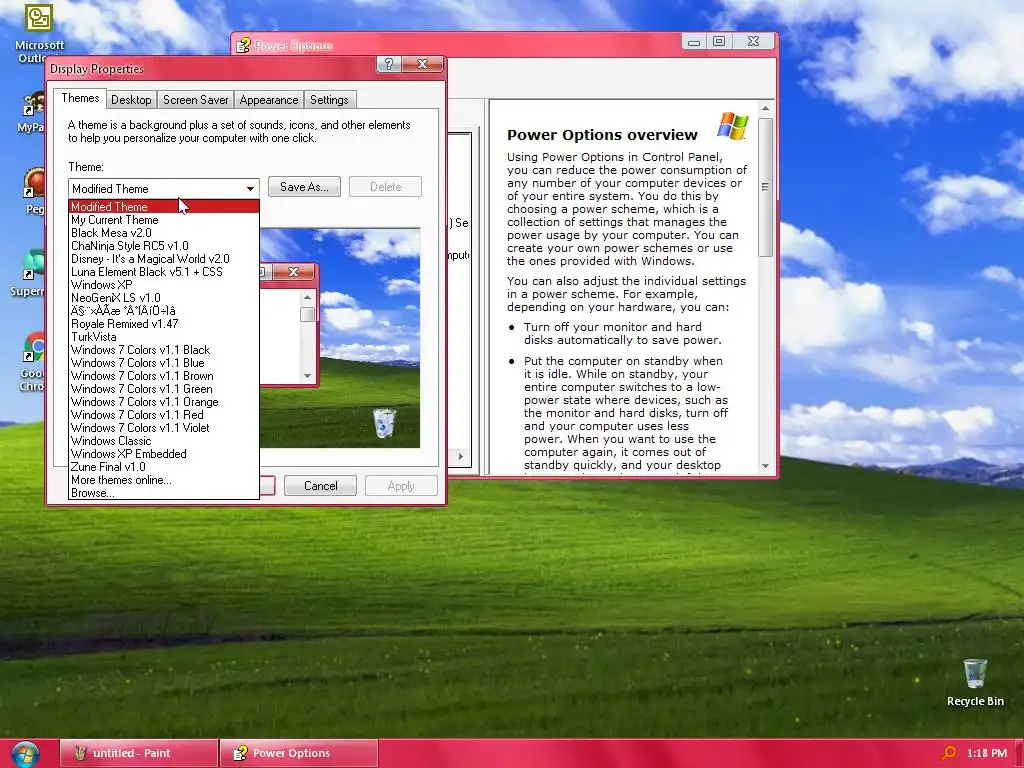Click the taskbar clock showing 1:18 PM
Screen dimensions: 1024x768
point(987,753)
